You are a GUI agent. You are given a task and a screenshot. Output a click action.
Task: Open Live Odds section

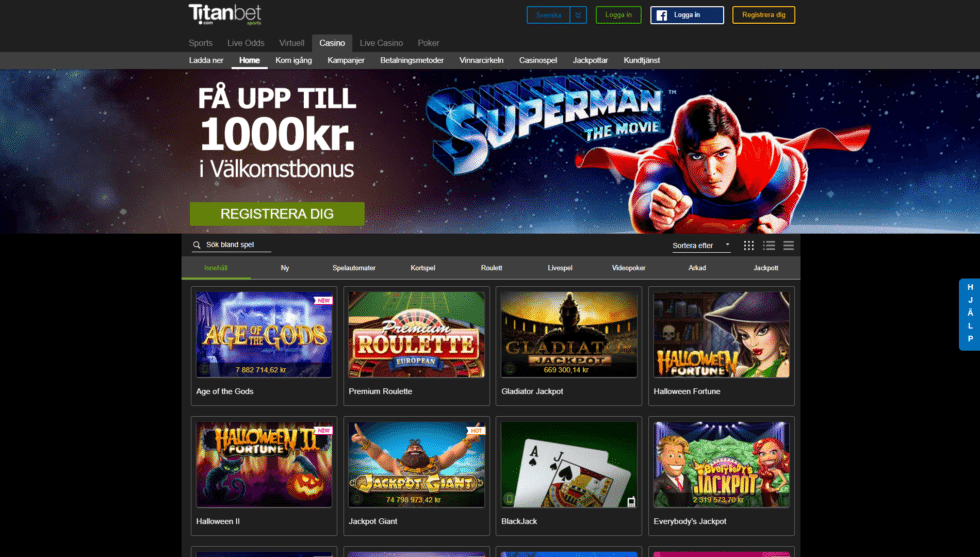click(246, 43)
